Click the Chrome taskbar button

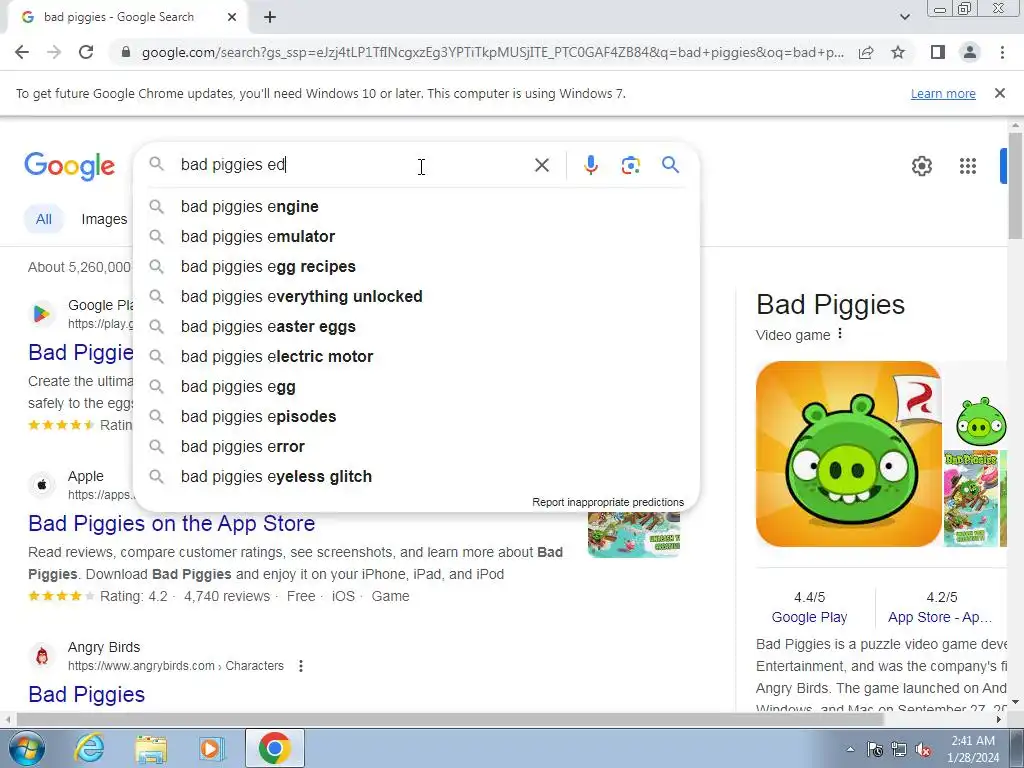point(274,748)
